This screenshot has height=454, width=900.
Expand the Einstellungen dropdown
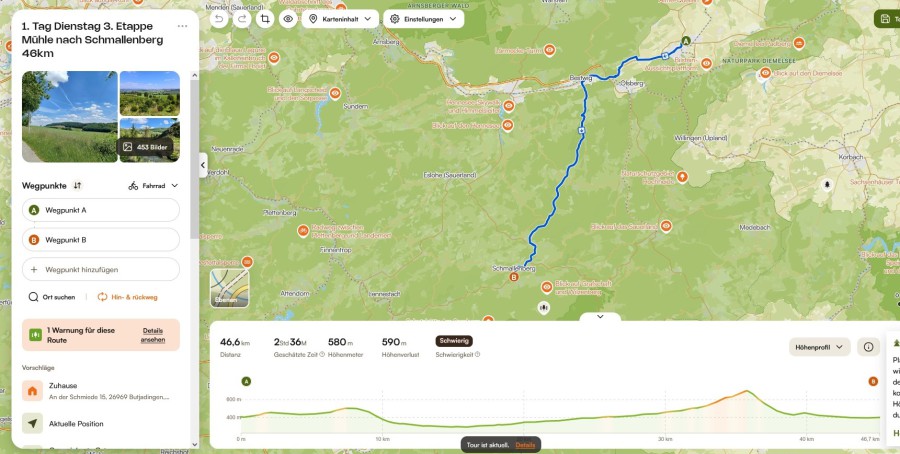pos(424,19)
